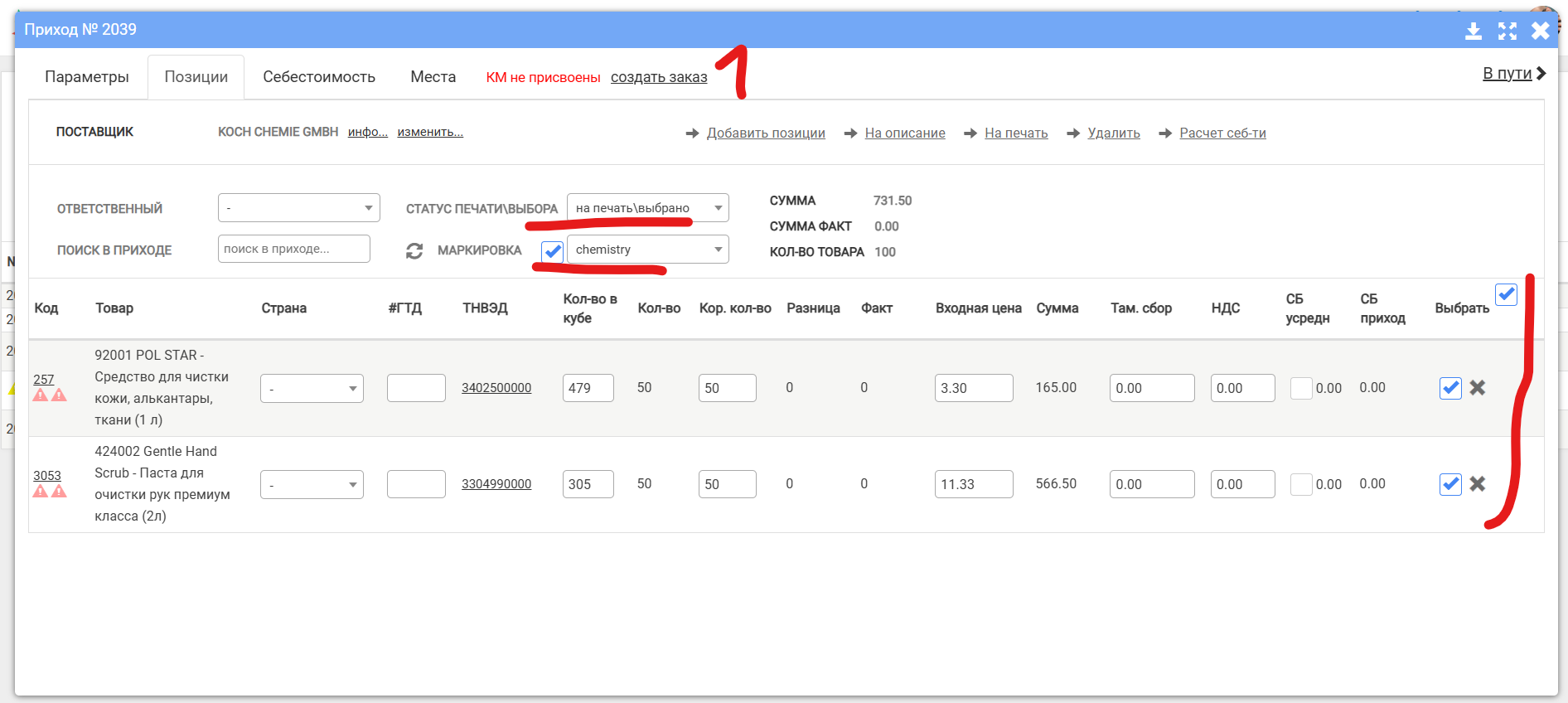Remove Gentle Hand Scrub row via X

1477,483
